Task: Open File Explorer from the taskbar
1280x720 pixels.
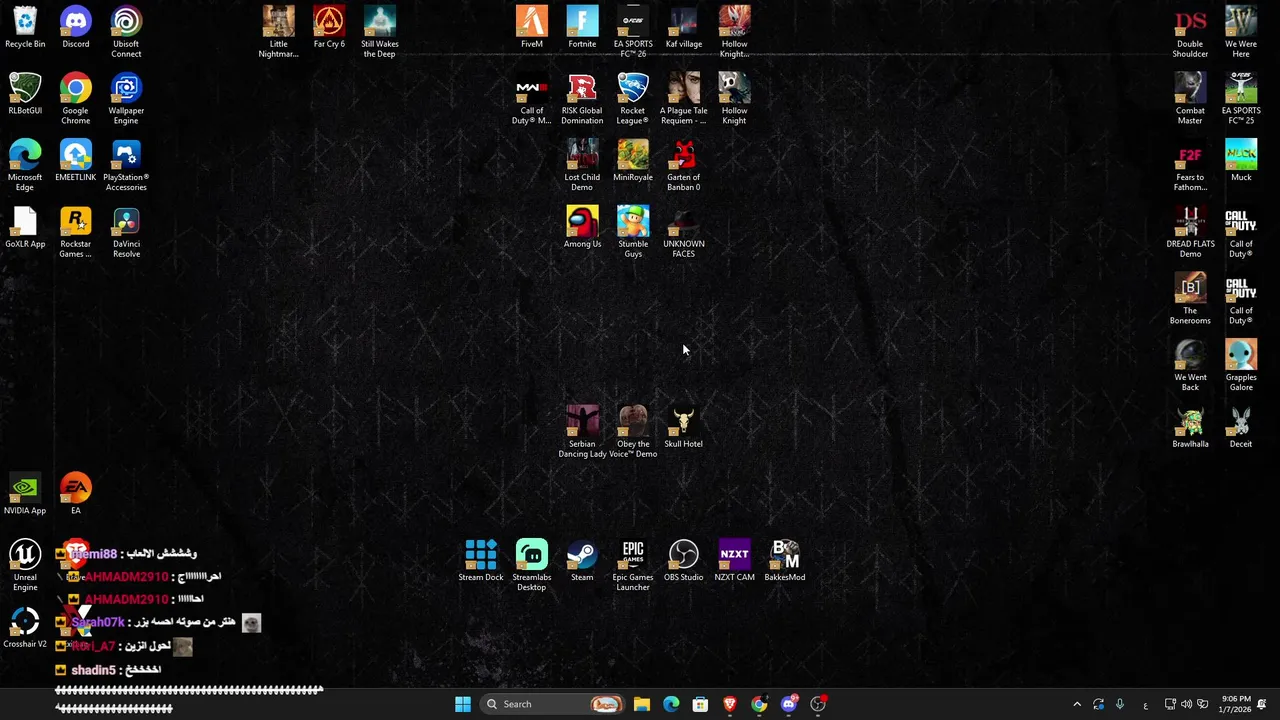Action: (642, 704)
